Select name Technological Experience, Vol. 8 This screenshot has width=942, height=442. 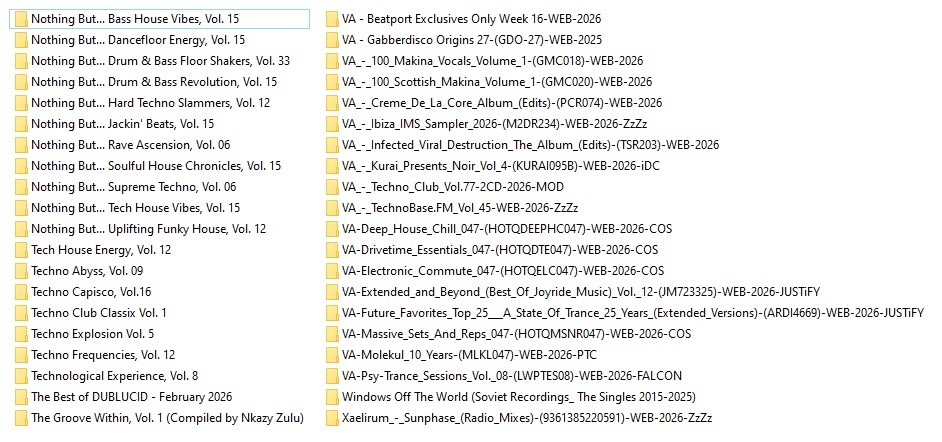pyautogui.click(x=115, y=376)
